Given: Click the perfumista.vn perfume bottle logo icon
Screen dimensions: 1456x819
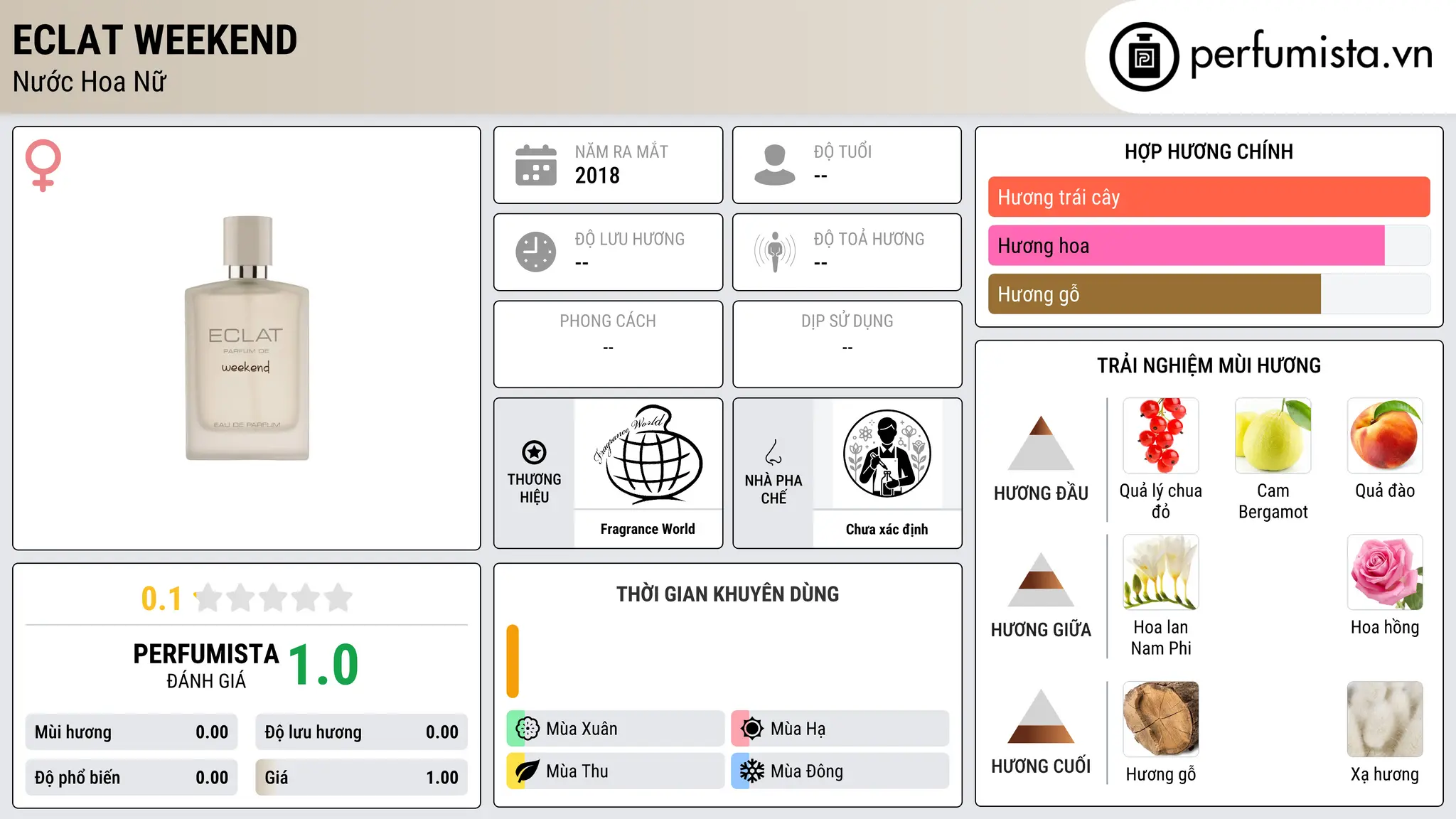Looking at the screenshot, I should point(1144,57).
